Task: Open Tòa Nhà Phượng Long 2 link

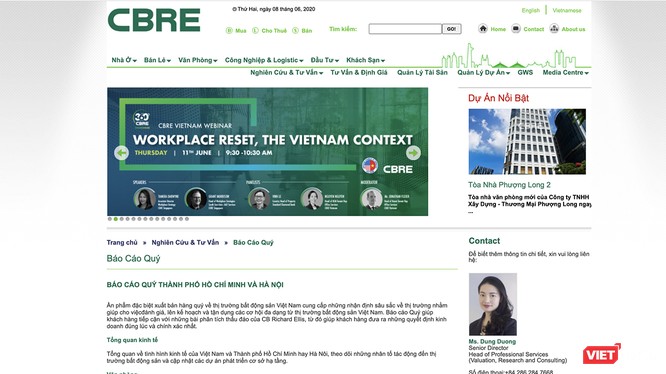Action: [x=509, y=185]
